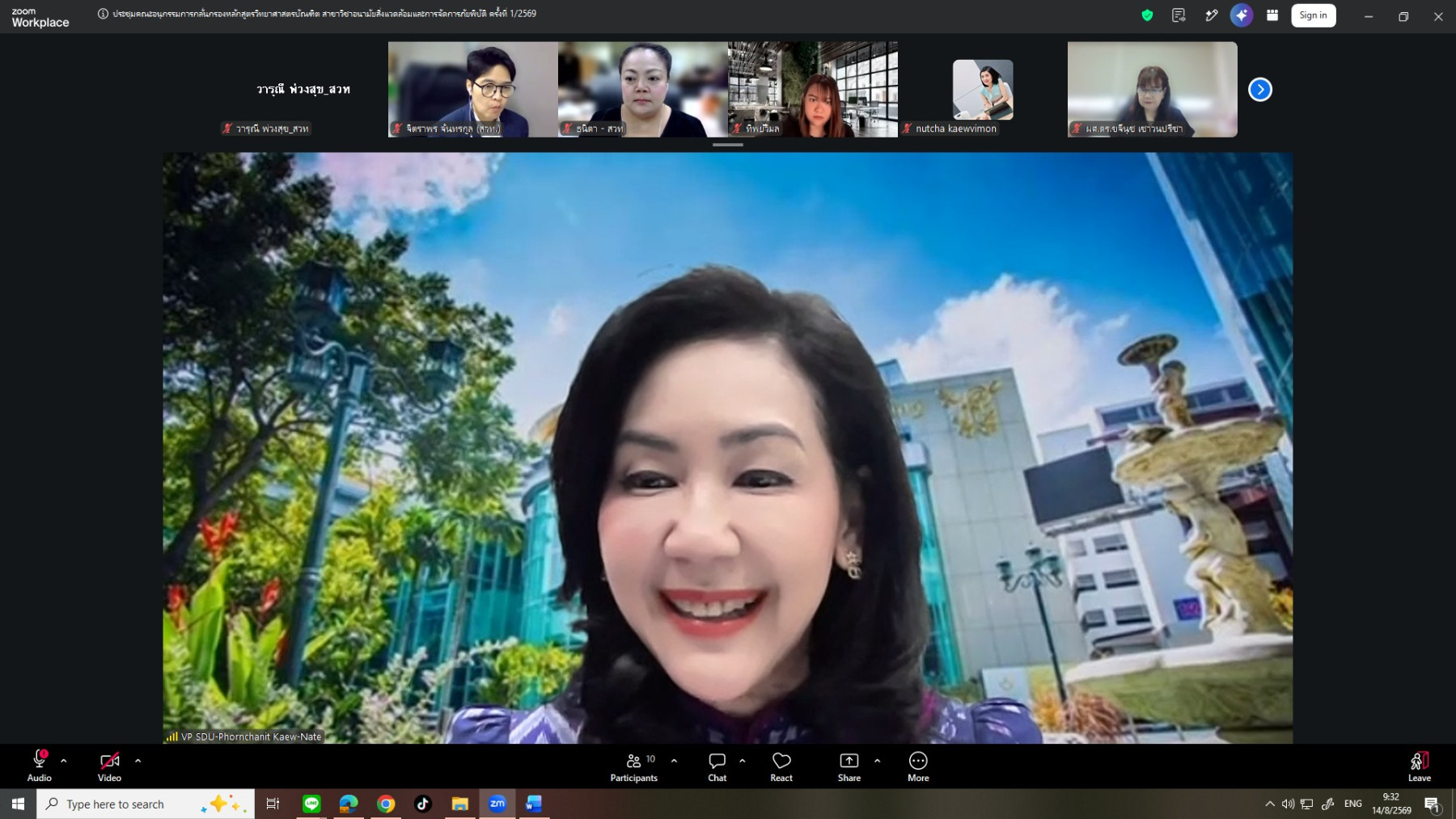Click the sparkle pen icon in title bar
Screen dimensions: 1456x819
1211,15
